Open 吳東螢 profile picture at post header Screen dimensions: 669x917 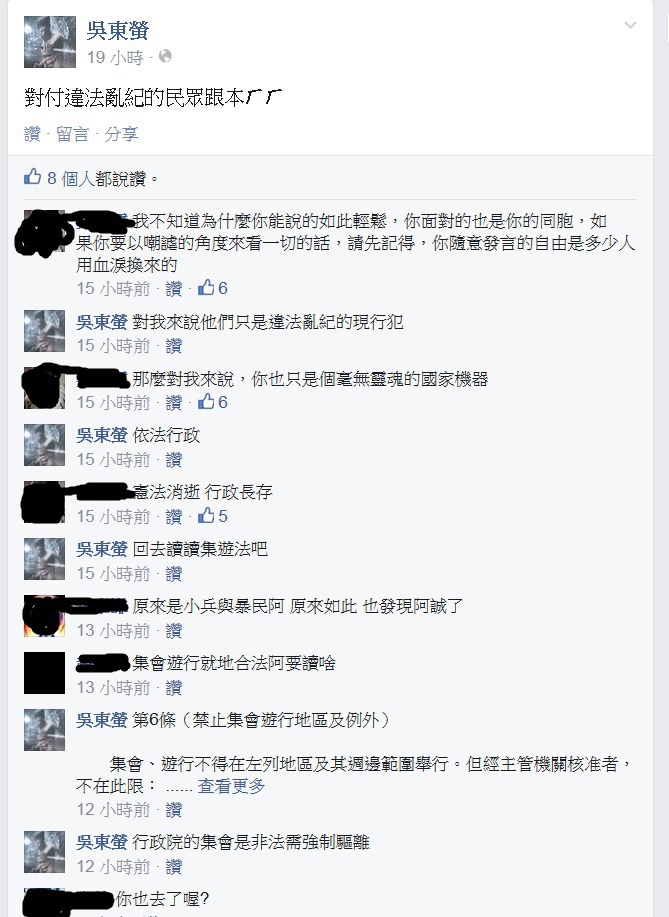click(50, 42)
